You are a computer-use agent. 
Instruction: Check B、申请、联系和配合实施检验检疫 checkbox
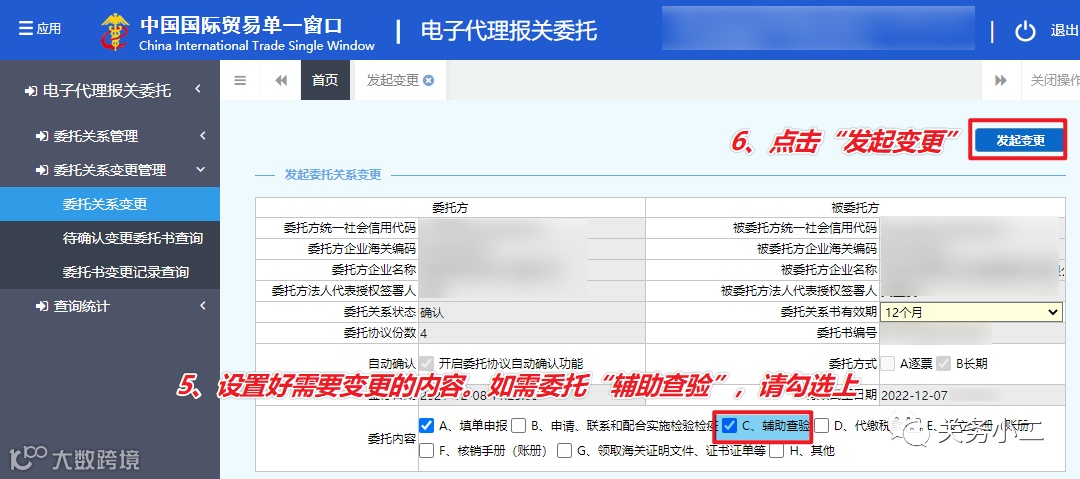point(519,425)
